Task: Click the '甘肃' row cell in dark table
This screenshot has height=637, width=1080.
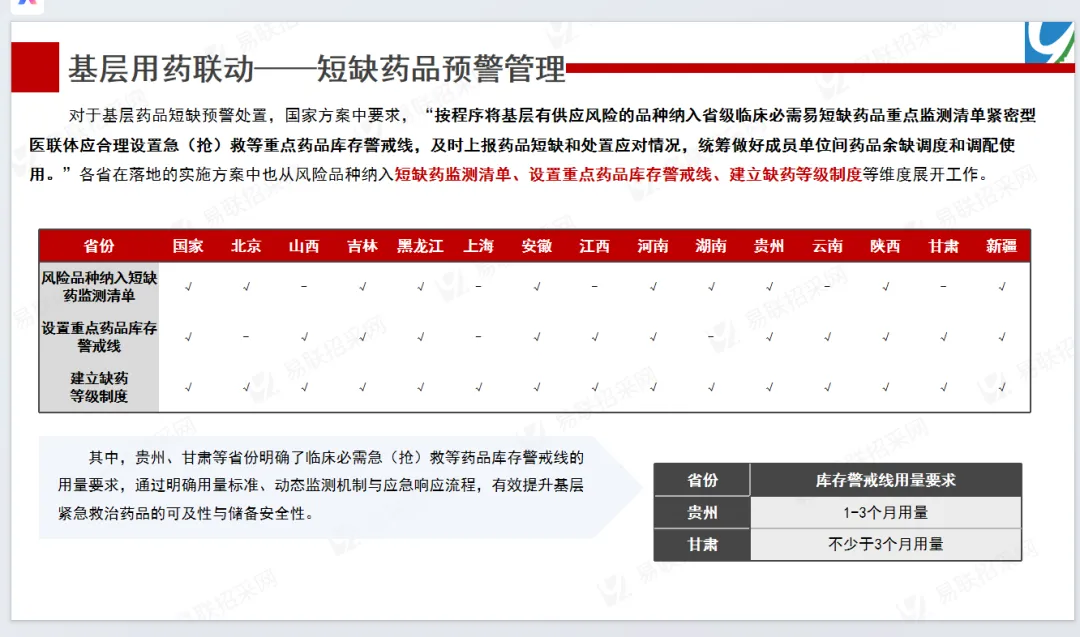Action: click(702, 544)
